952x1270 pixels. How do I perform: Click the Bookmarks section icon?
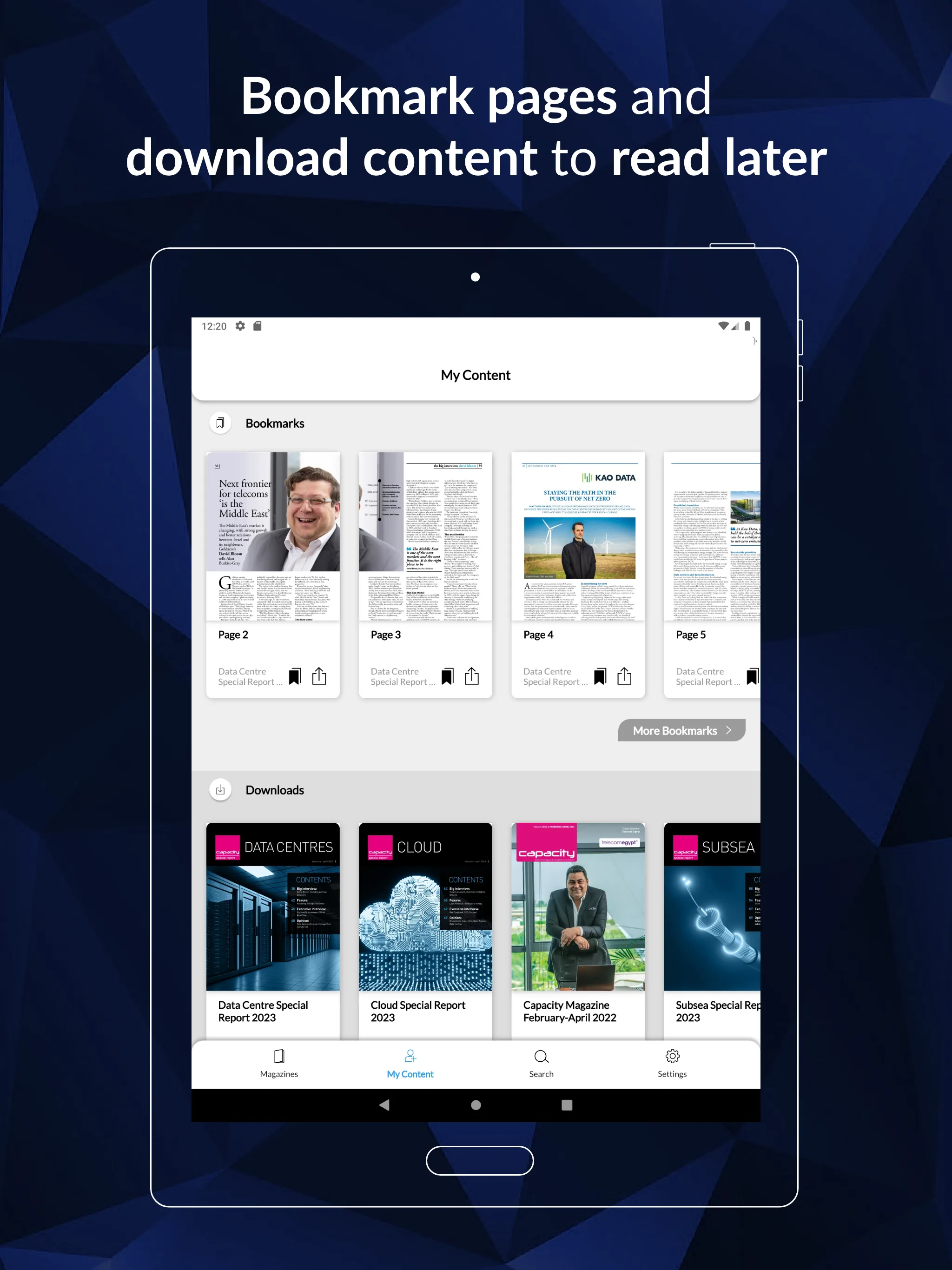221,423
